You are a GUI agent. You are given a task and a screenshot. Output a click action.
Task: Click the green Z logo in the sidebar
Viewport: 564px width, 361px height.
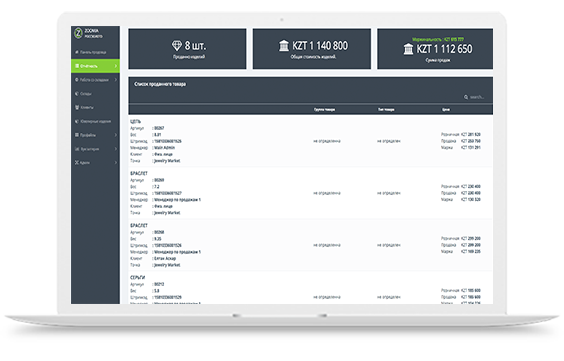pyautogui.click(x=78, y=33)
